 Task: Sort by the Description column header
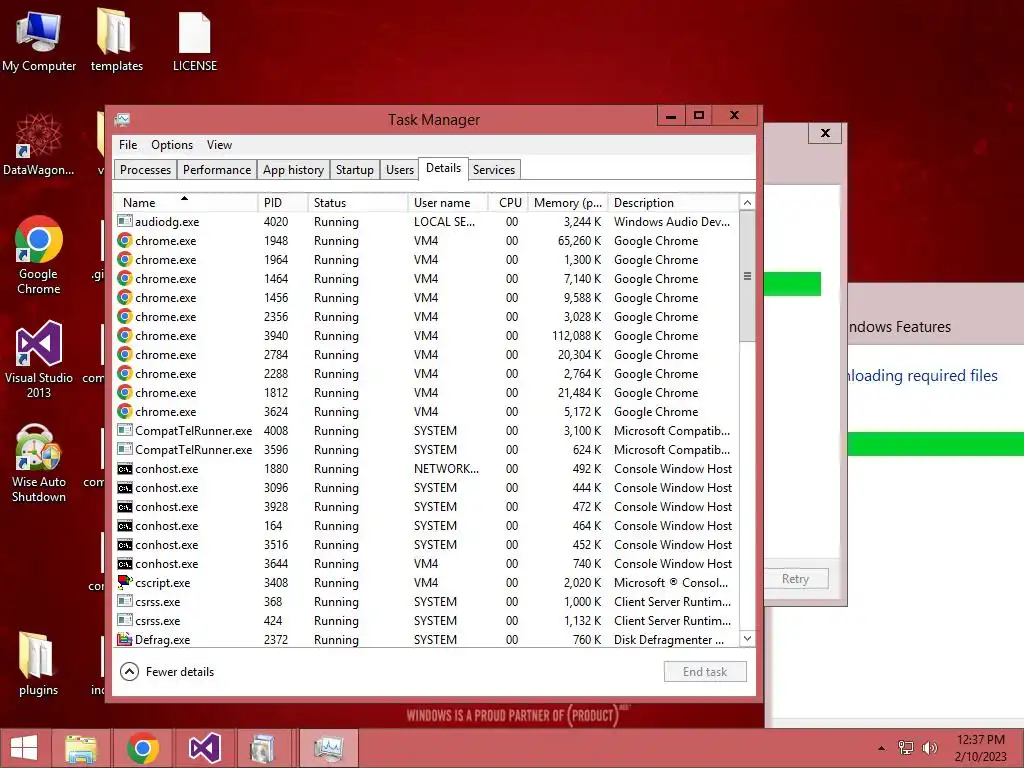click(x=673, y=202)
